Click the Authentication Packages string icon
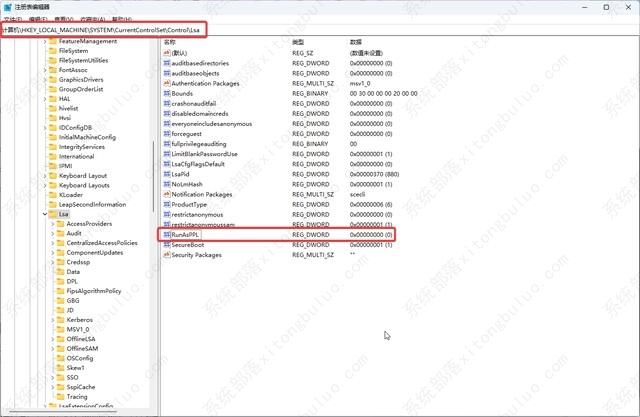640x417 pixels. click(x=167, y=83)
